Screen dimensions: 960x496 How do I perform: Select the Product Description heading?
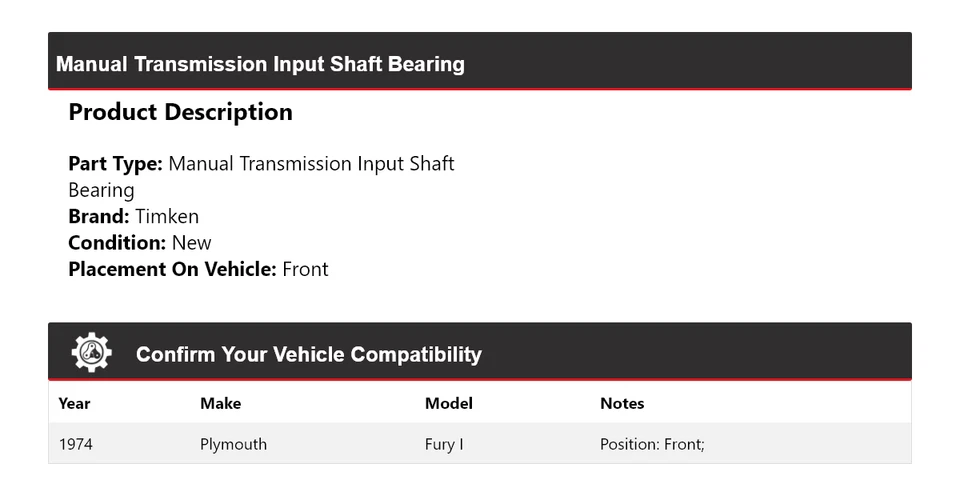[x=180, y=112]
